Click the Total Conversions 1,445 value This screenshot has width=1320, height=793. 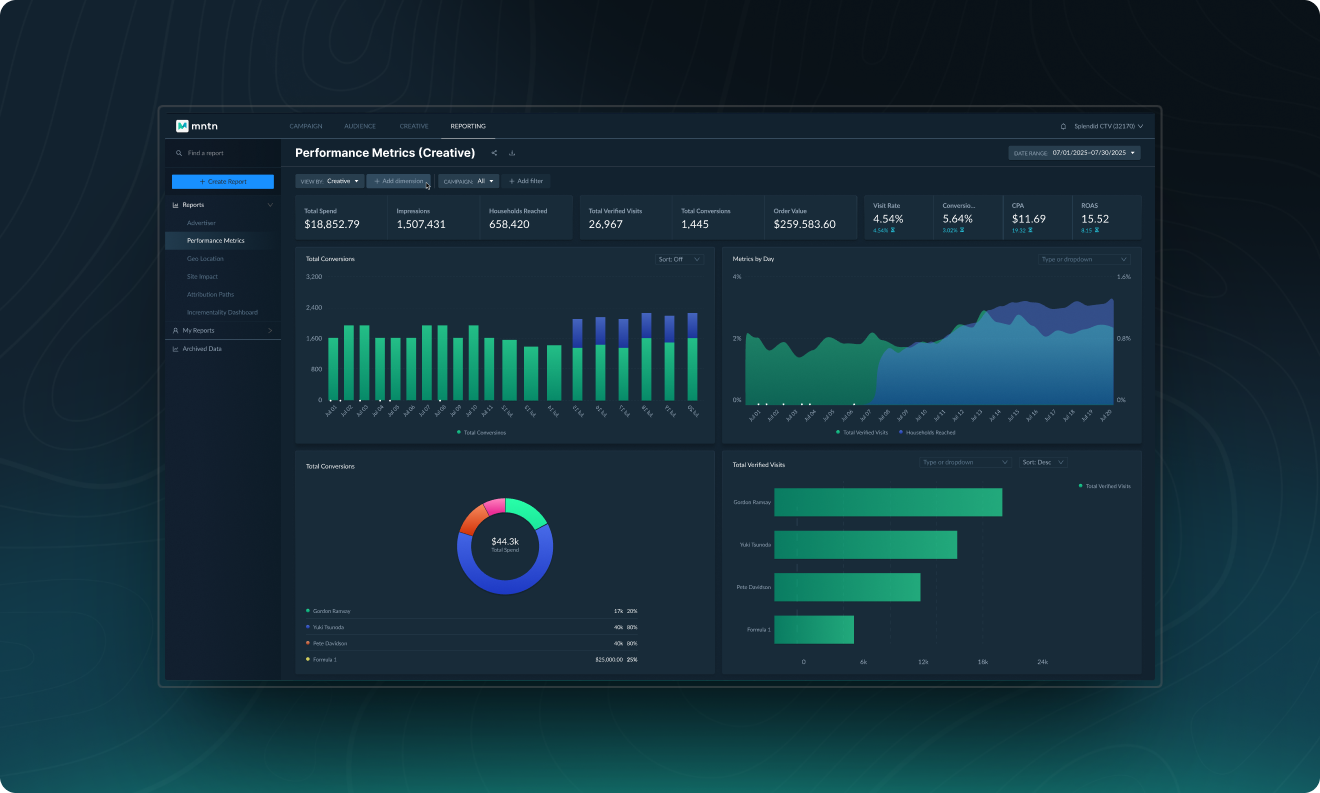coord(695,224)
